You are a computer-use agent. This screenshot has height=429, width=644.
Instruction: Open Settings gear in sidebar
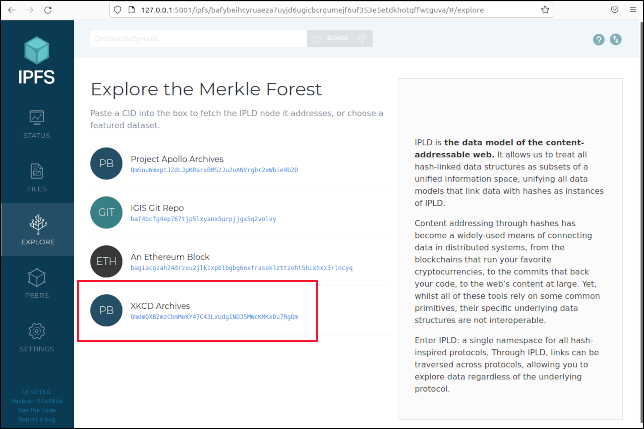point(37,337)
